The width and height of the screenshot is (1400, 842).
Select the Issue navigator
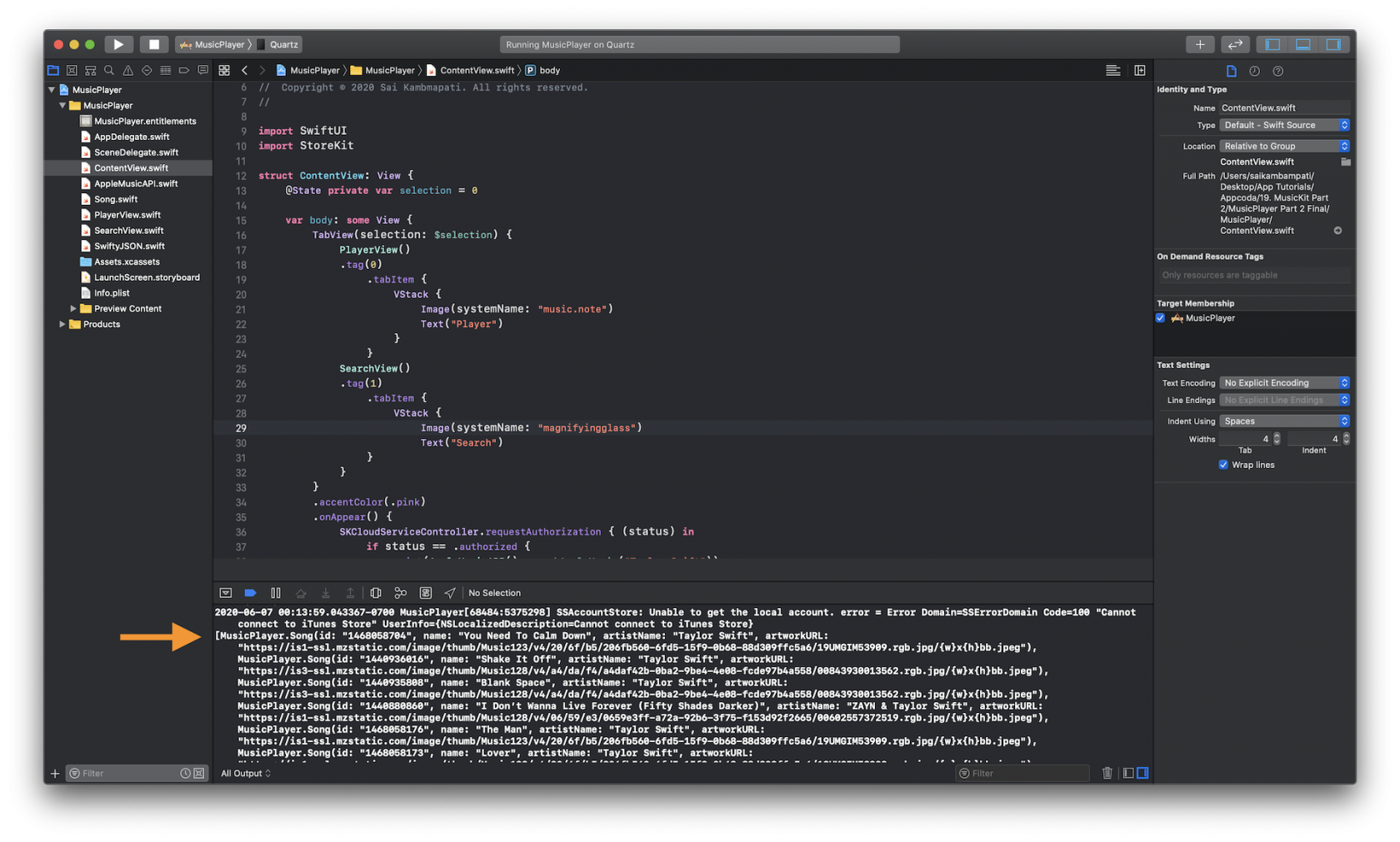127,70
